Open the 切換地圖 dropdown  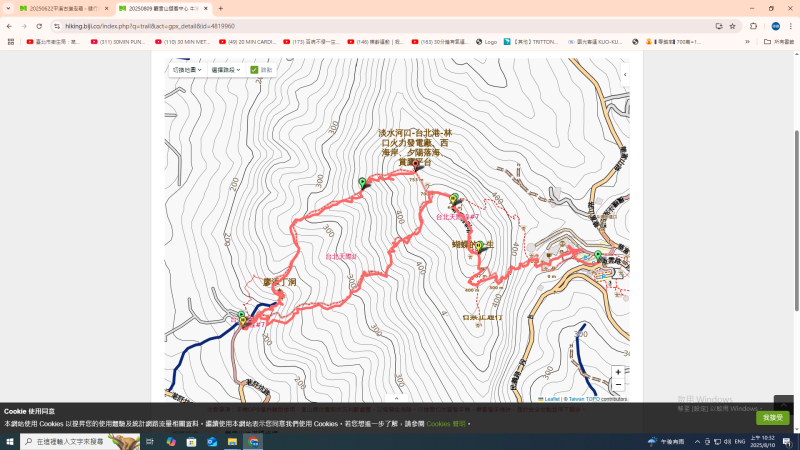tap(186, 70)
